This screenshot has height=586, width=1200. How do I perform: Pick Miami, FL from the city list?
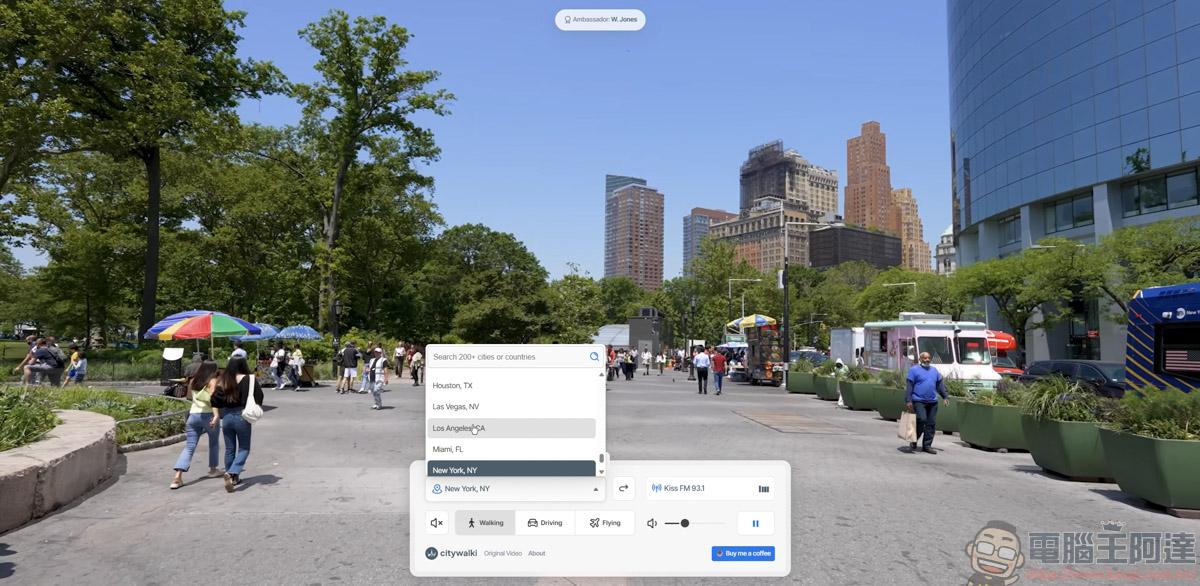[x=512, y=449]
